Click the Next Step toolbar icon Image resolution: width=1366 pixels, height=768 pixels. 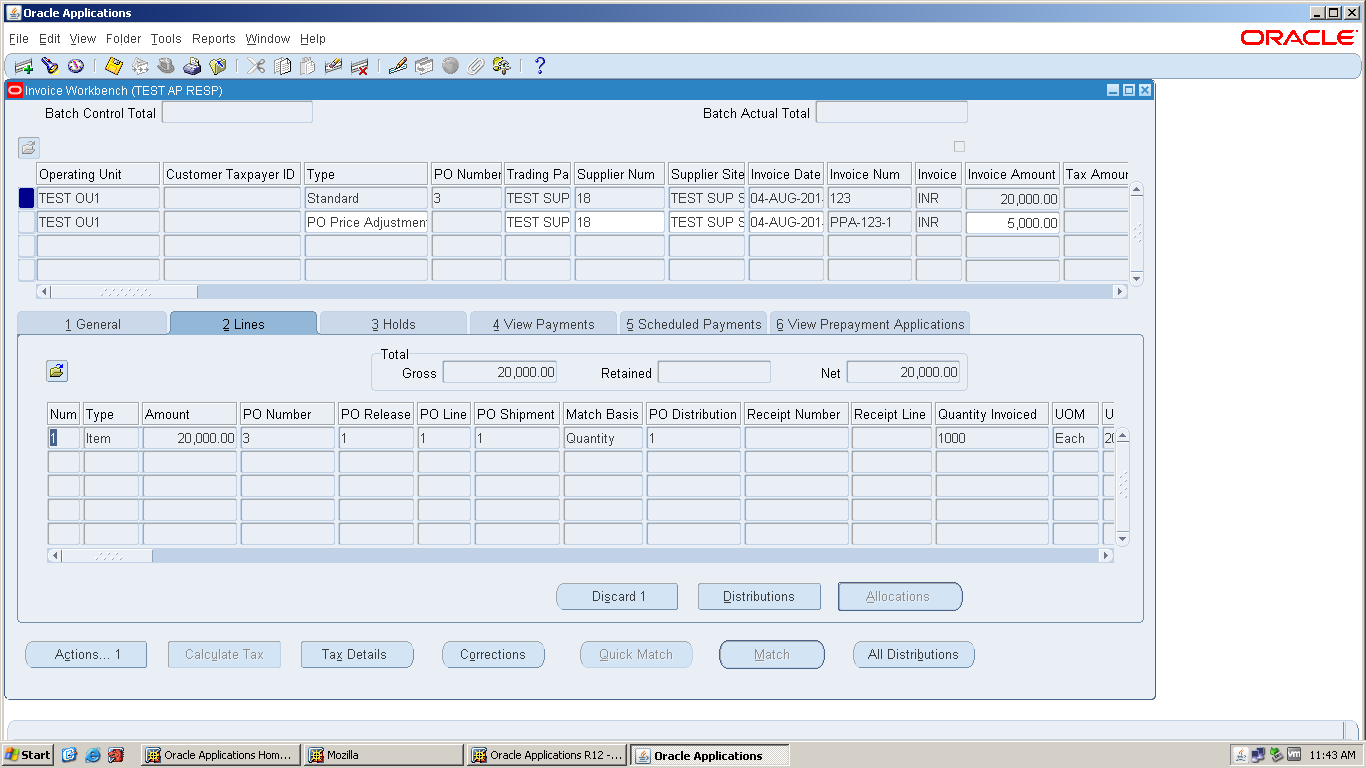click(140, 66)
